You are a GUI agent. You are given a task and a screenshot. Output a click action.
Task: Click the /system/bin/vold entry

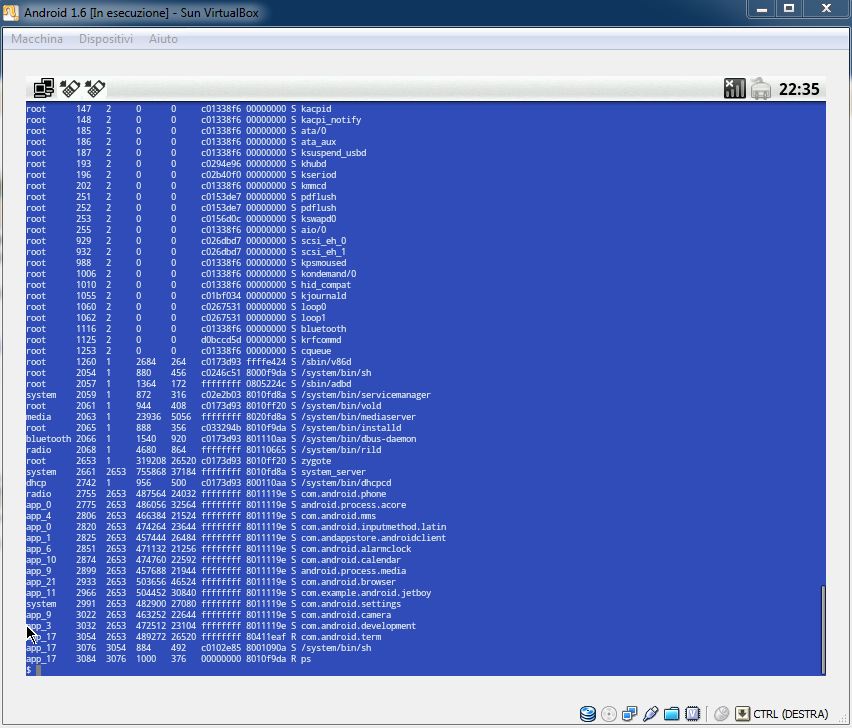point(341,406)
